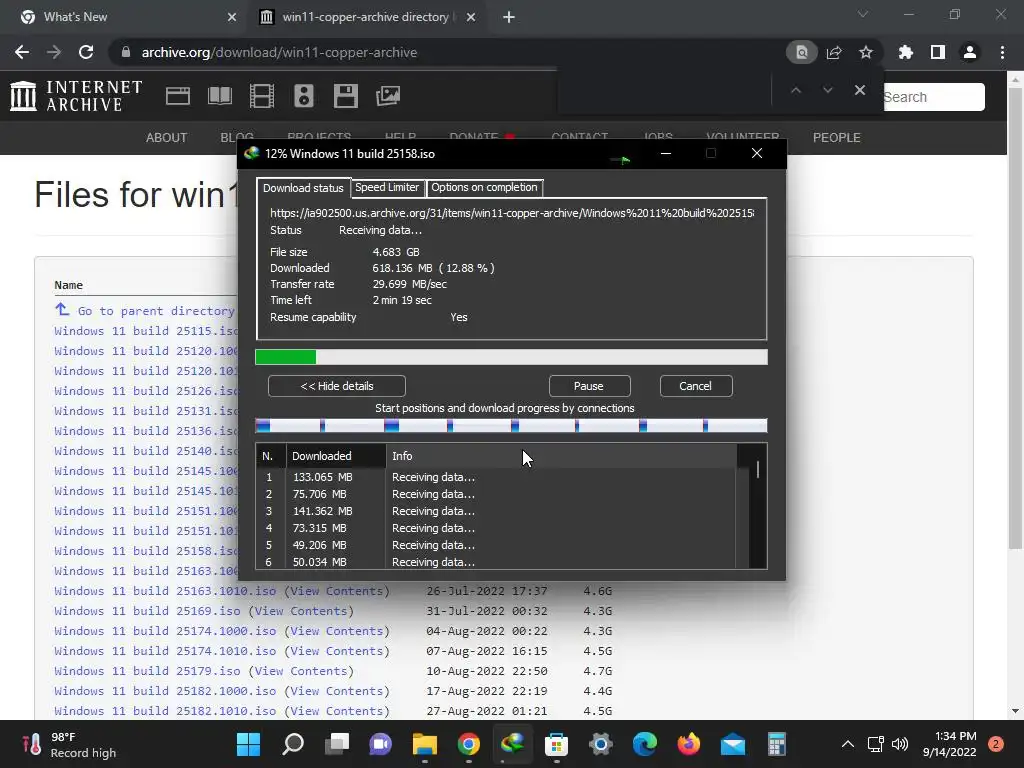Click Hide details in download dialog
Image resolution: width=1024 pixels, height=768 pixels.
click(337, 386)
